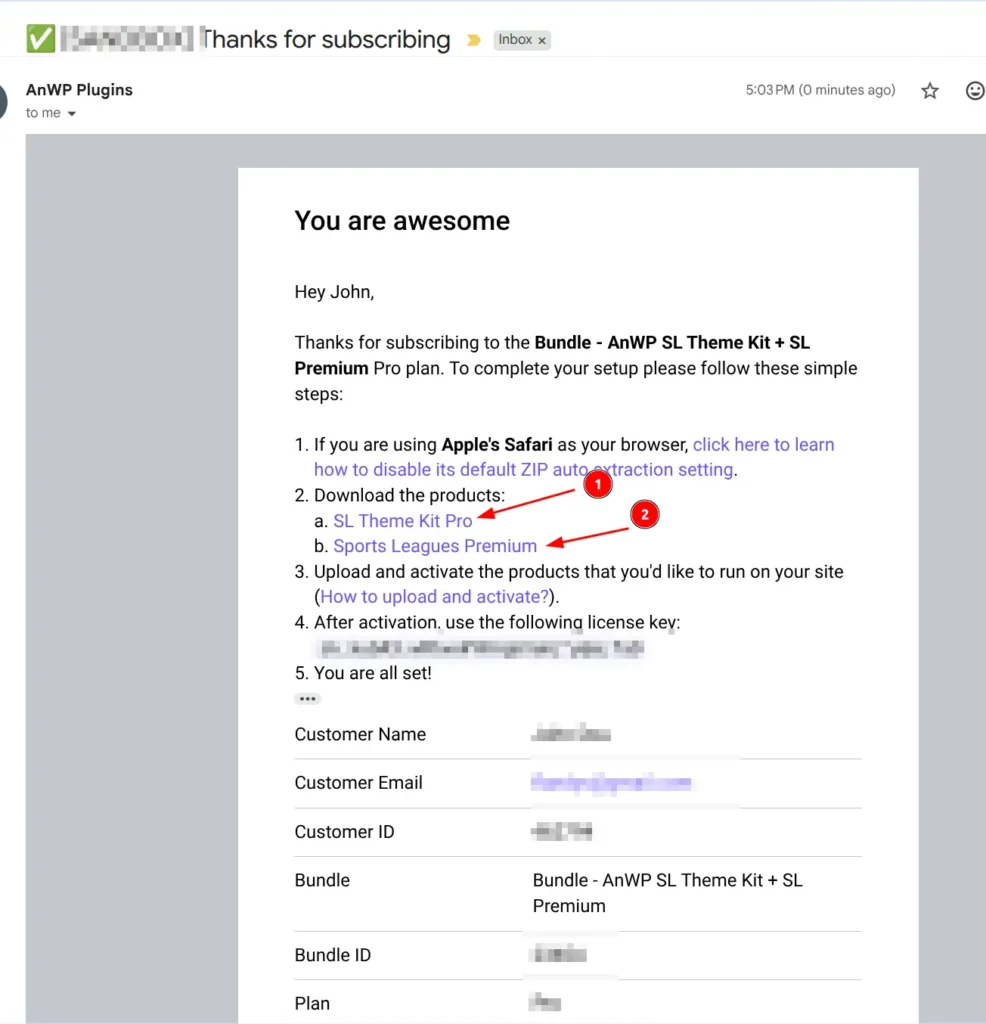Add emoji reaction to the email
986x1024 pixels.
click(x=975, y=91)
